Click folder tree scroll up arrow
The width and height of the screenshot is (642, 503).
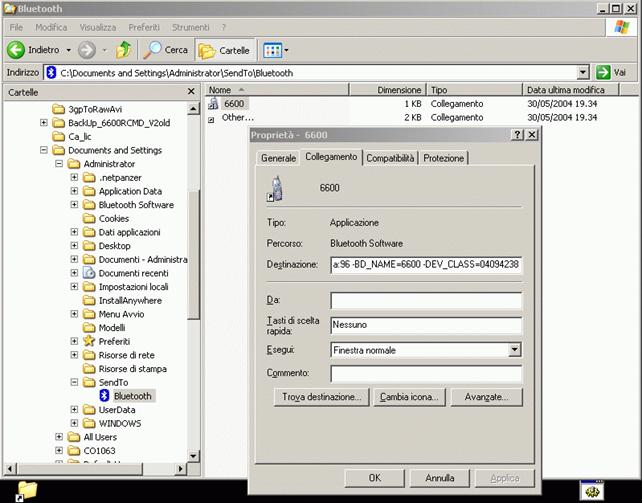(x=193, y=109)
